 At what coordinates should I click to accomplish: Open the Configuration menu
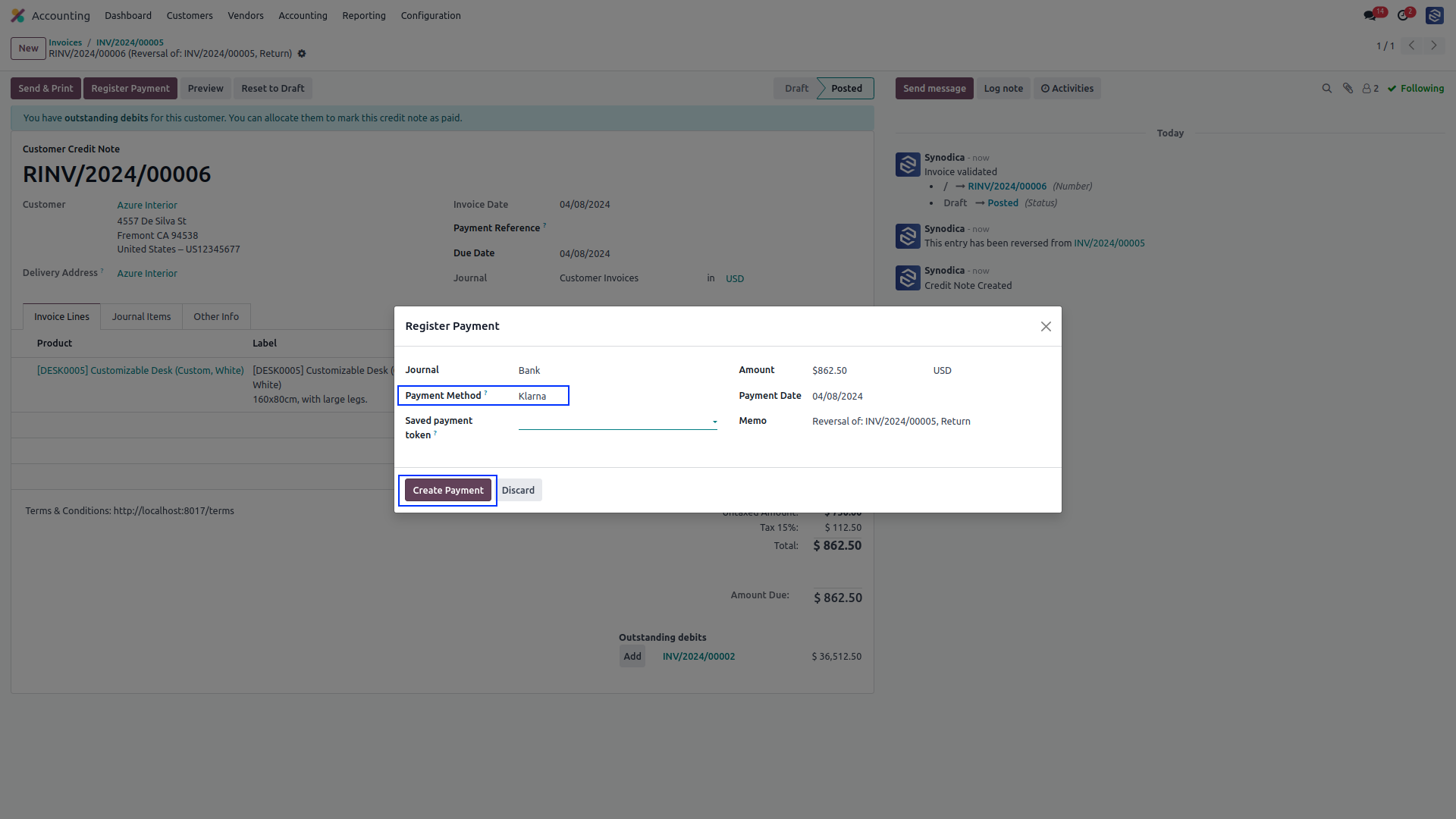pyautogui.click(x=431, y=15)
